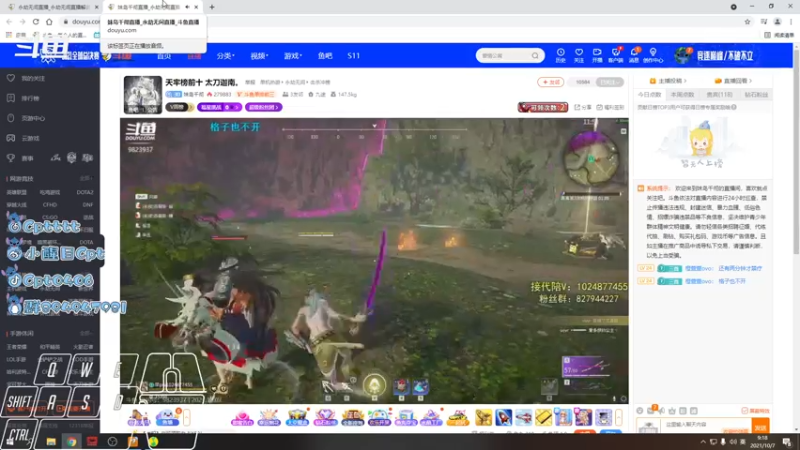Mute the playing tab via speaker icon

pos(187,7)
